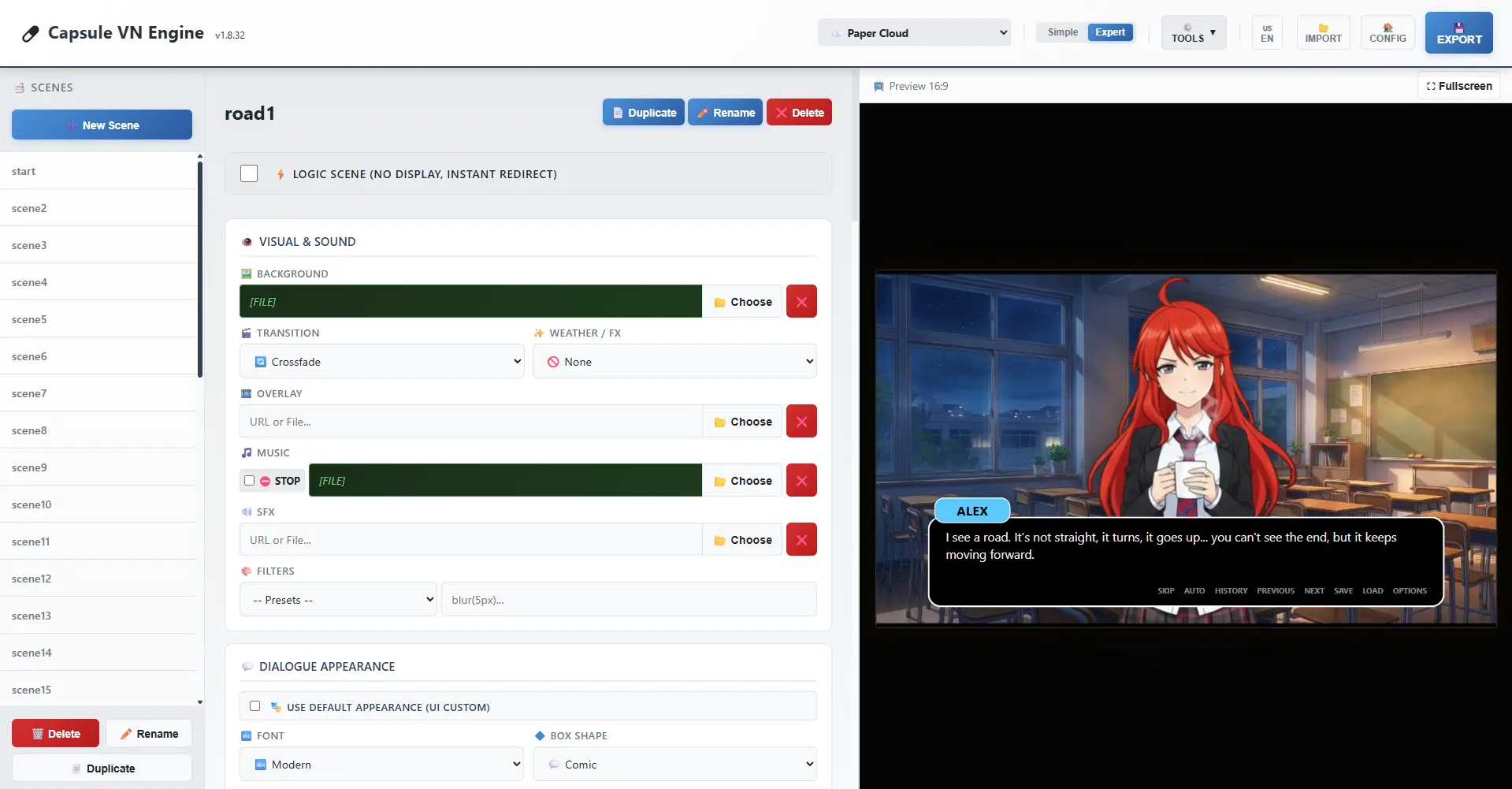
Task: Open the Import icon button
Action: 1323,33
